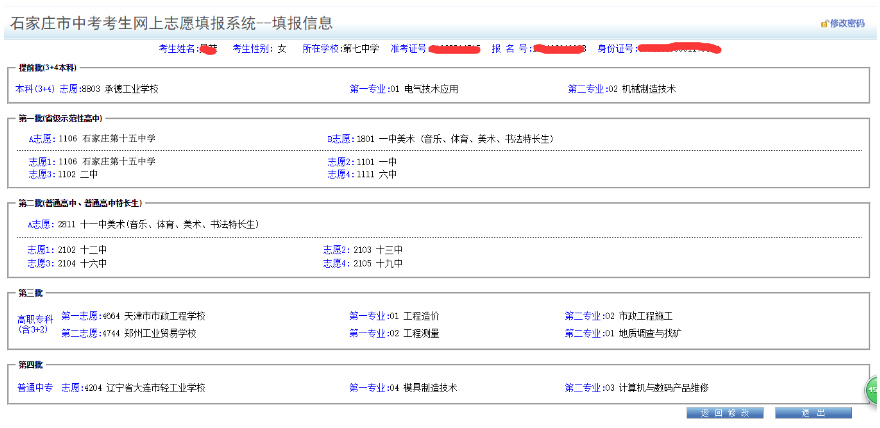Open the 修改密码 link
This screenshot has width=880, height=428.
click(x=847, y=23)
